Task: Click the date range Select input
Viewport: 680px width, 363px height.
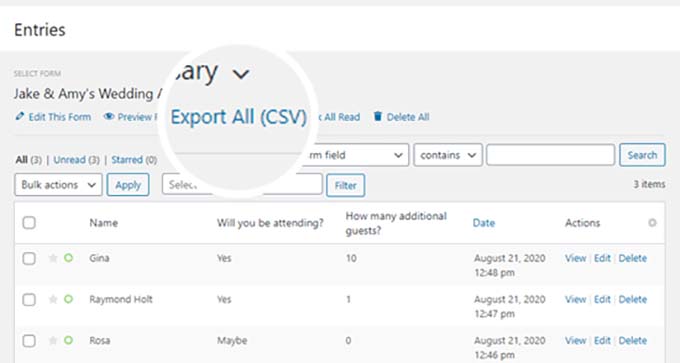Action: click(x=242, y=185)
